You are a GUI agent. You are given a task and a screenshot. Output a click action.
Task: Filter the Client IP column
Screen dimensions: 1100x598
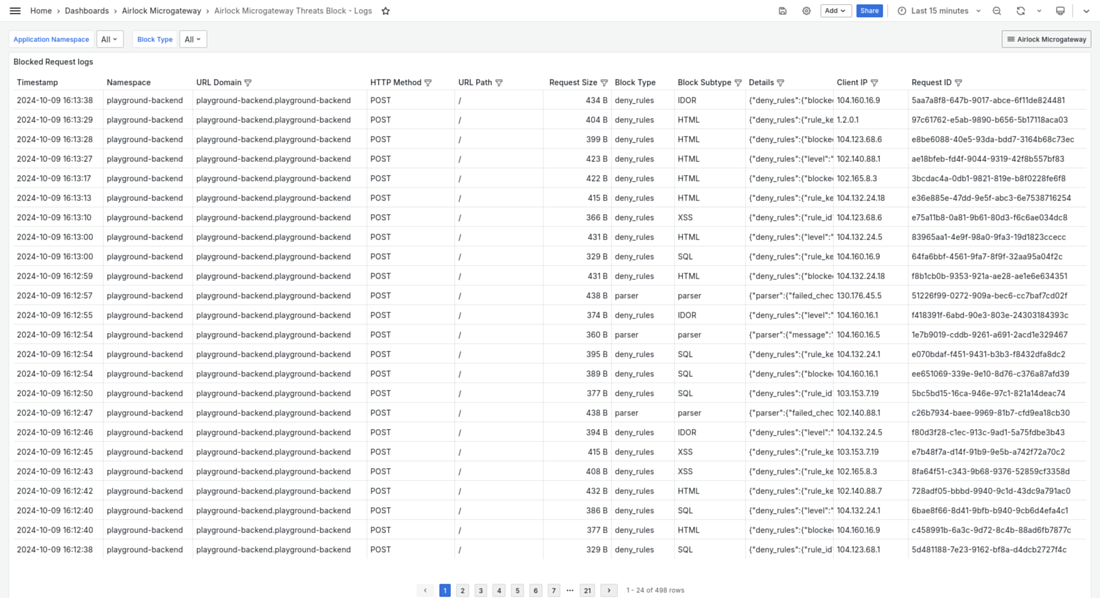click(x=874, y=83)
